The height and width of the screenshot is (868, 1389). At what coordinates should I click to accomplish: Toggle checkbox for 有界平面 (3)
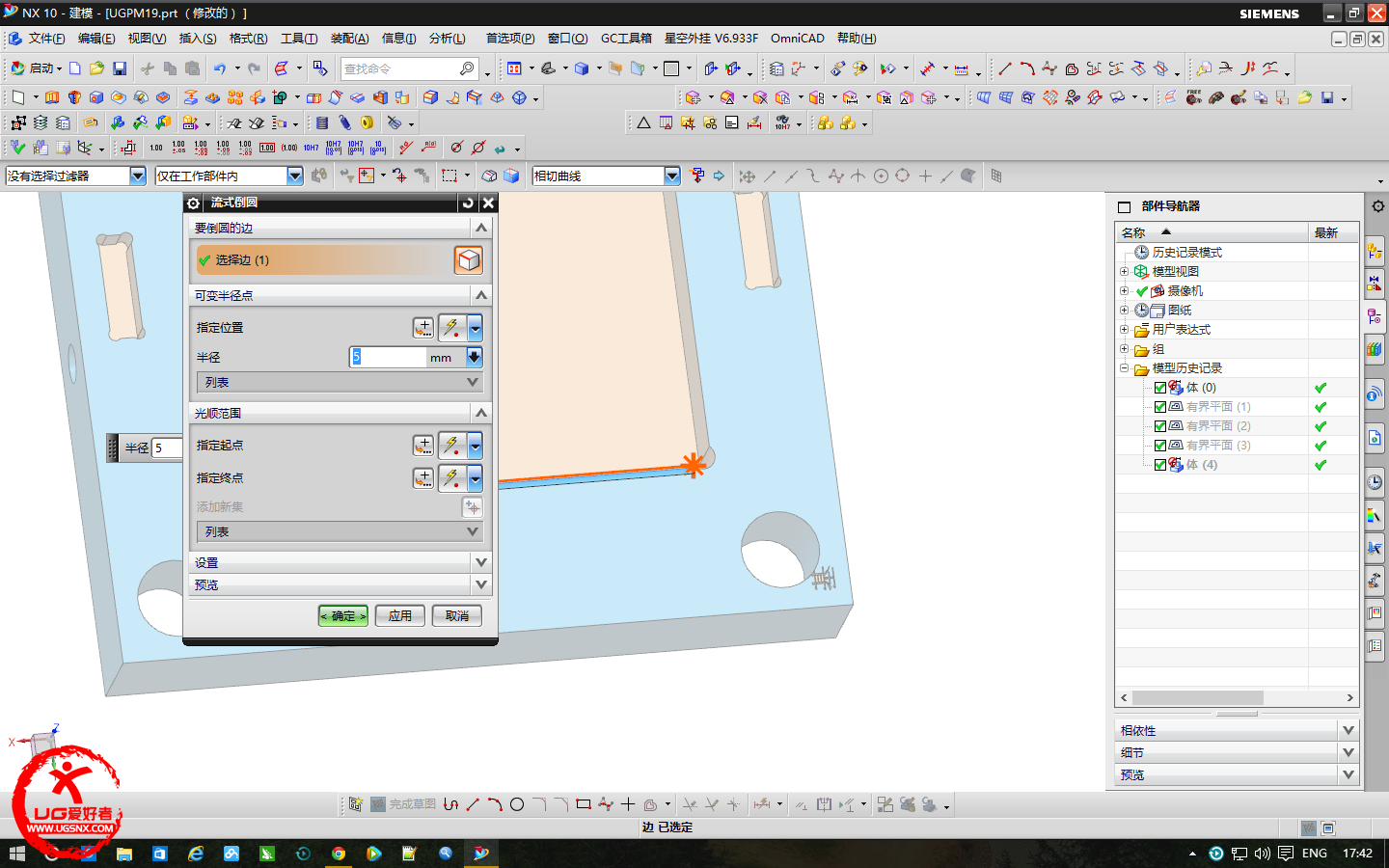coord(1160,446)
